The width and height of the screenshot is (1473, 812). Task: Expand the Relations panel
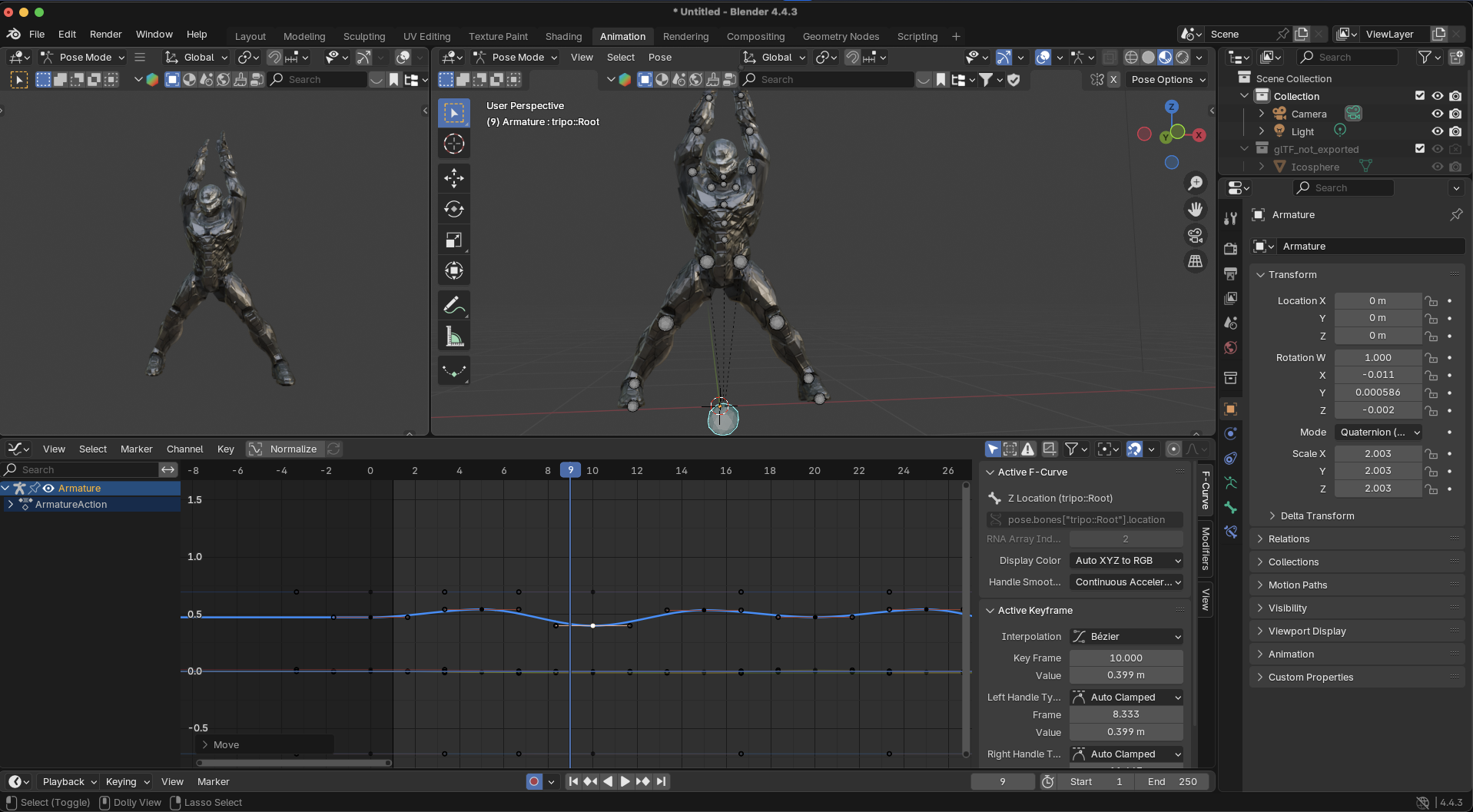[1289, 539]
